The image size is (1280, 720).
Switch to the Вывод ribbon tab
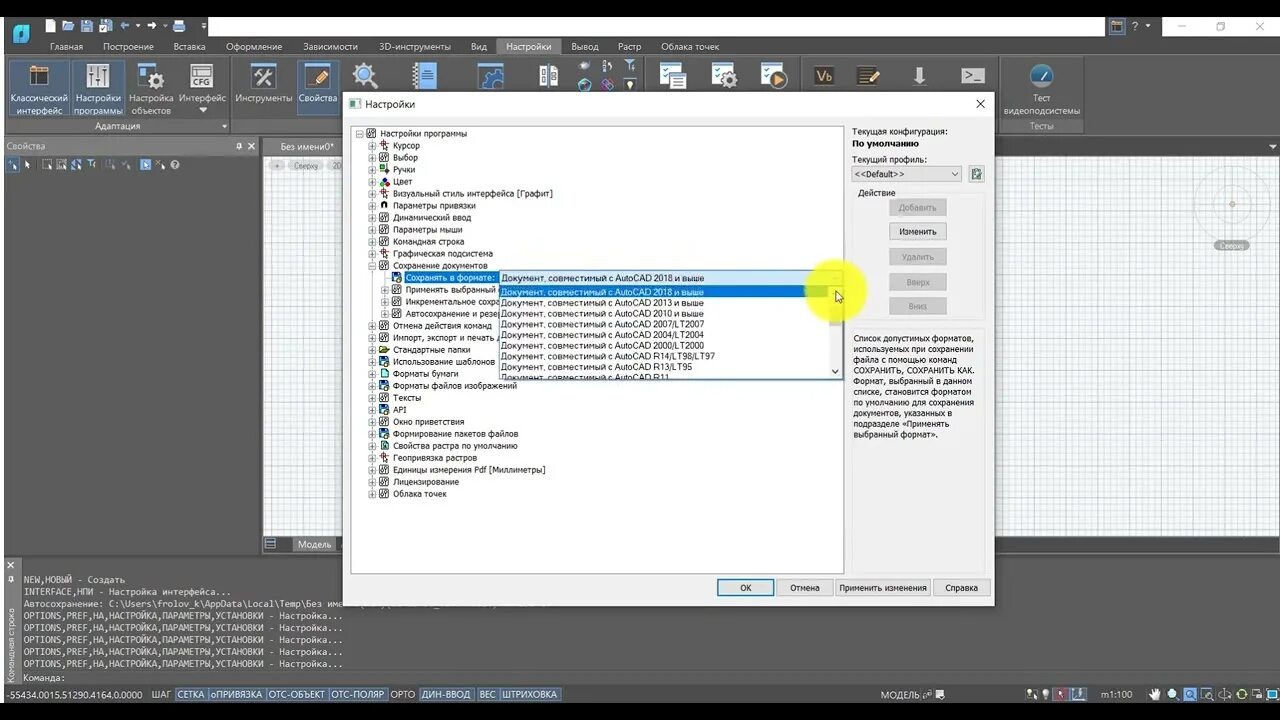pos(585,46)
